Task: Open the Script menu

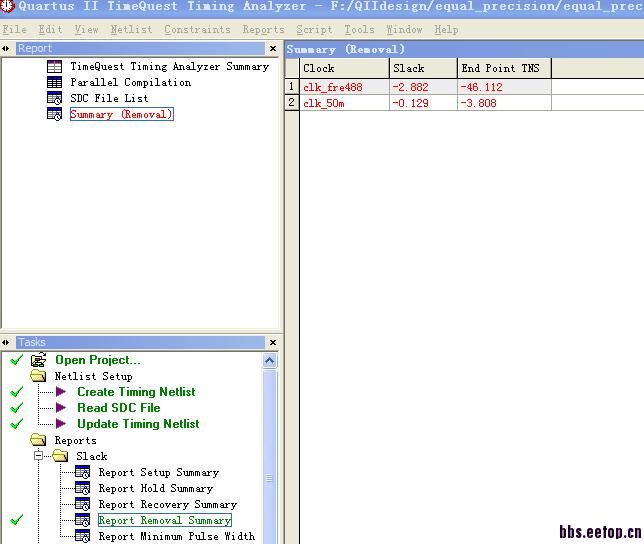Action: (314, 30)
